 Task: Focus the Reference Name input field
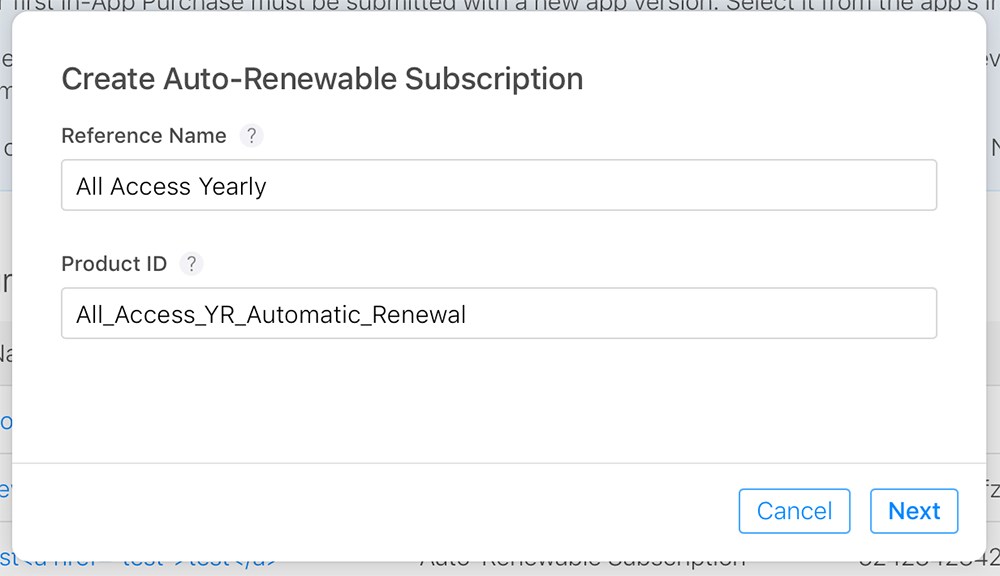499,185
